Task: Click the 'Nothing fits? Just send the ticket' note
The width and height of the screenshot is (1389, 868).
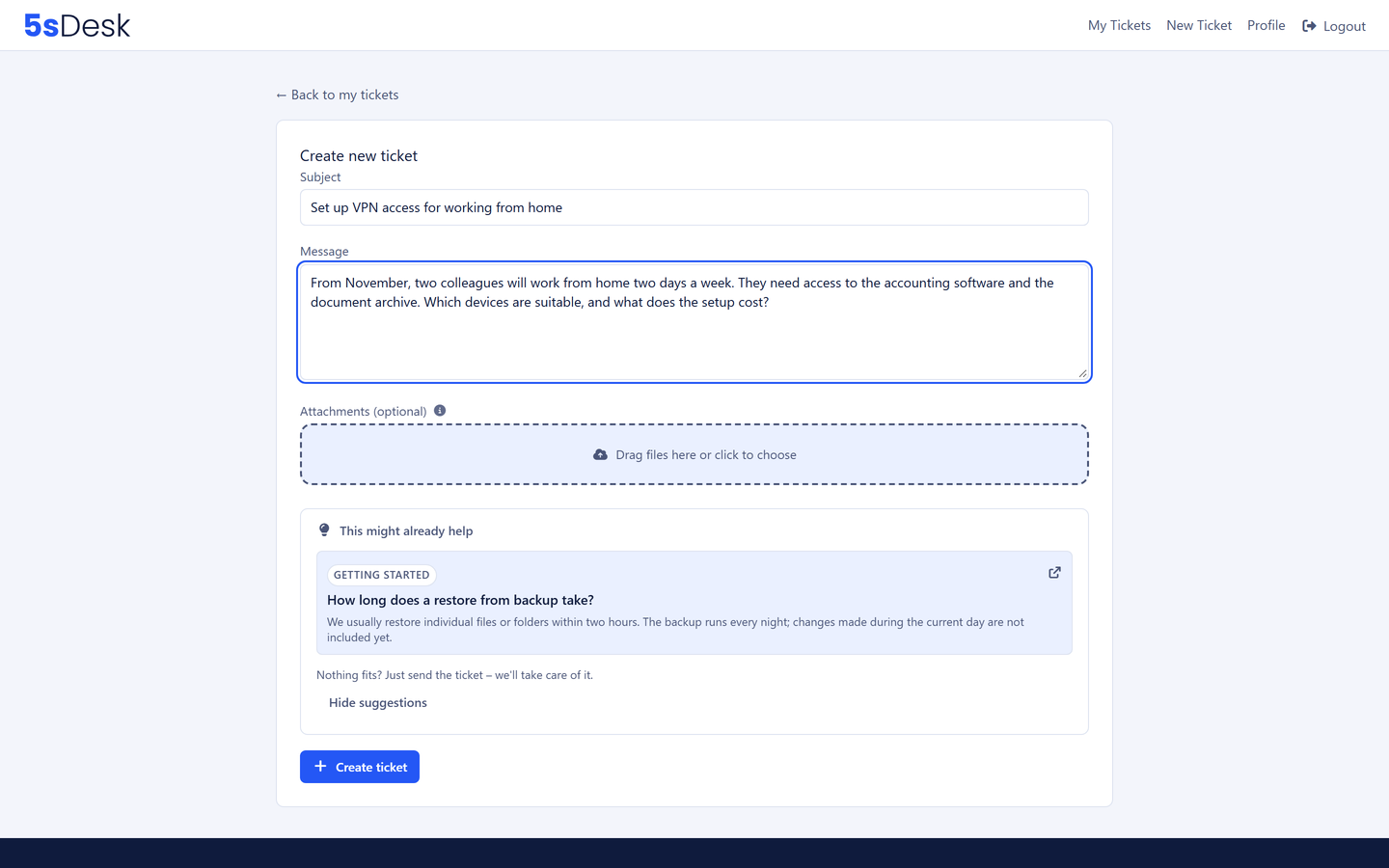Action: click(454, 675)
